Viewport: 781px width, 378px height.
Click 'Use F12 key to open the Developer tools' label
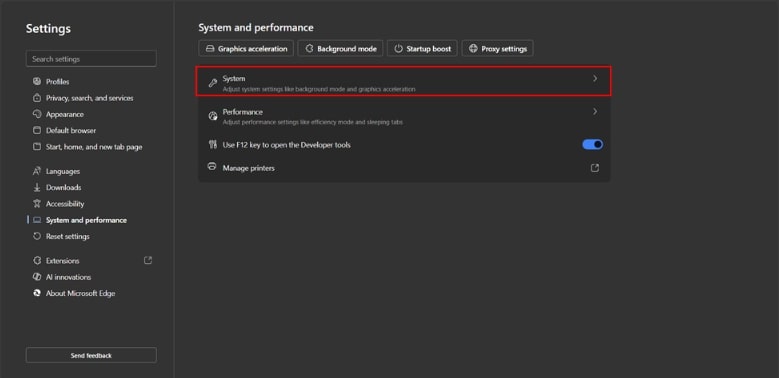pyautogui.click(x=286, y=145)
